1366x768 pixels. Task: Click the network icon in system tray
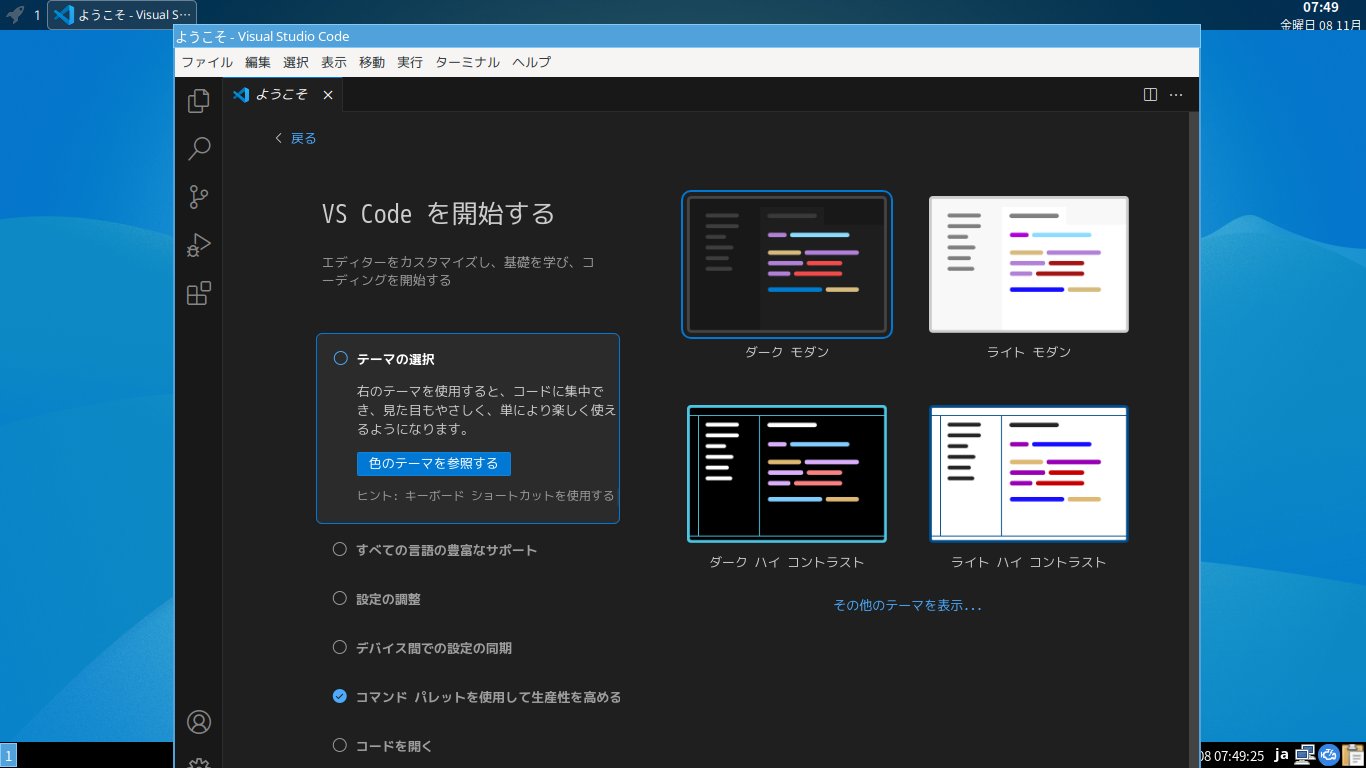[1305, 755]
